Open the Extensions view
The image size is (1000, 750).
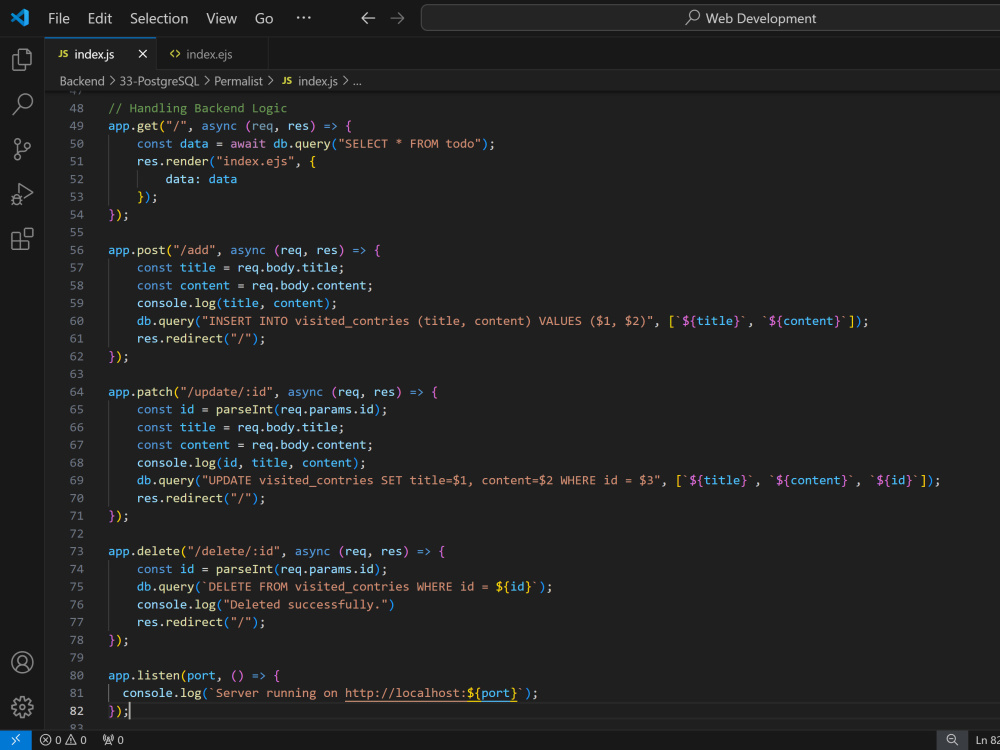tap(22, 239)
